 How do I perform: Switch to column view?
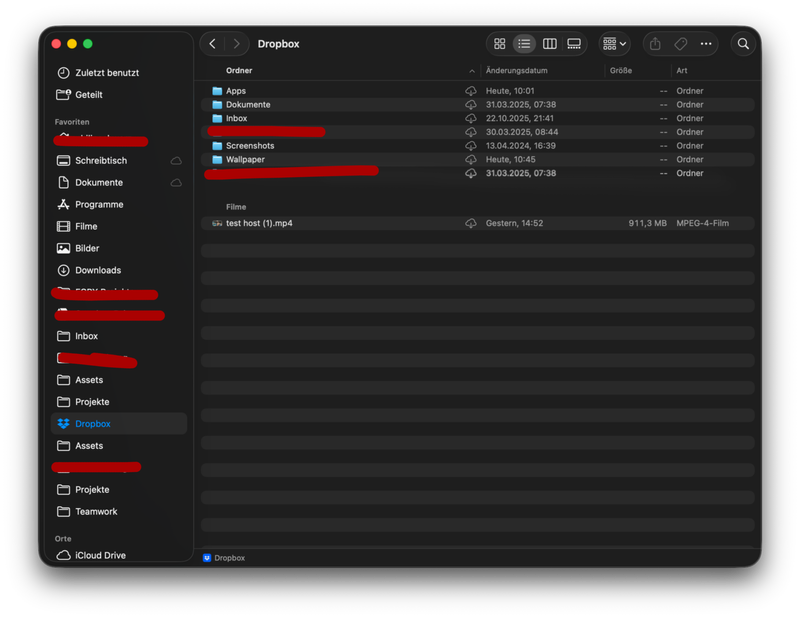tap(549, 44)
